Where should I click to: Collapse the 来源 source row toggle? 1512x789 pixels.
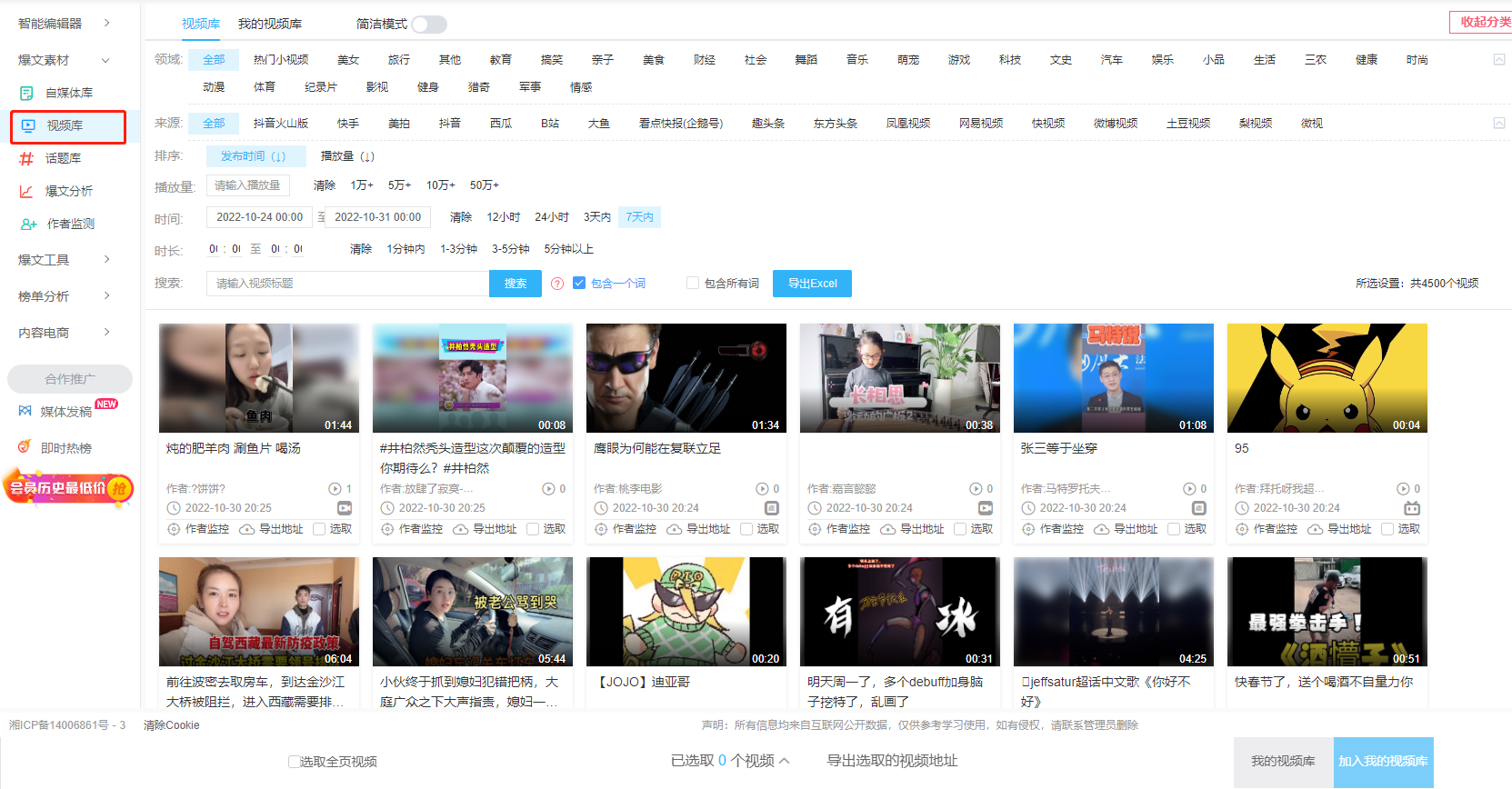1499,123
